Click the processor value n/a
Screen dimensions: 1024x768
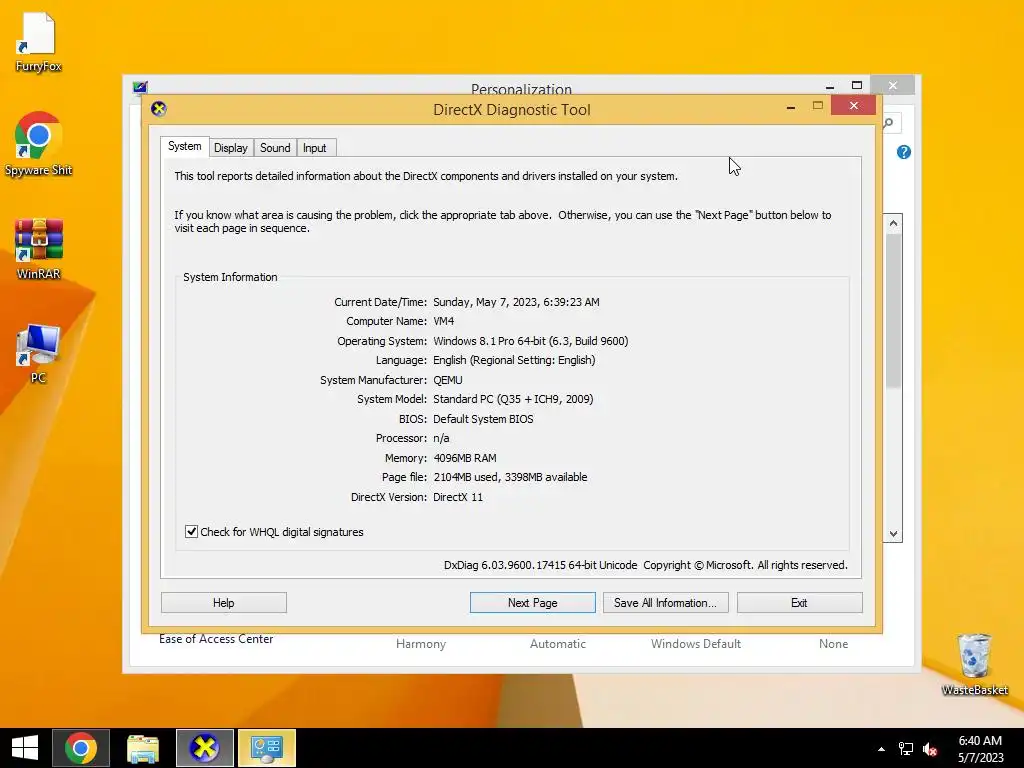(441, 438)
